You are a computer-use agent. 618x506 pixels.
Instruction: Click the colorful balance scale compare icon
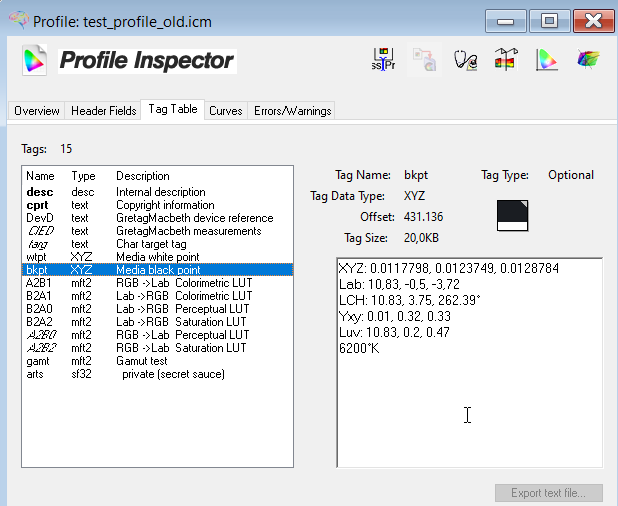pos(506,60)
